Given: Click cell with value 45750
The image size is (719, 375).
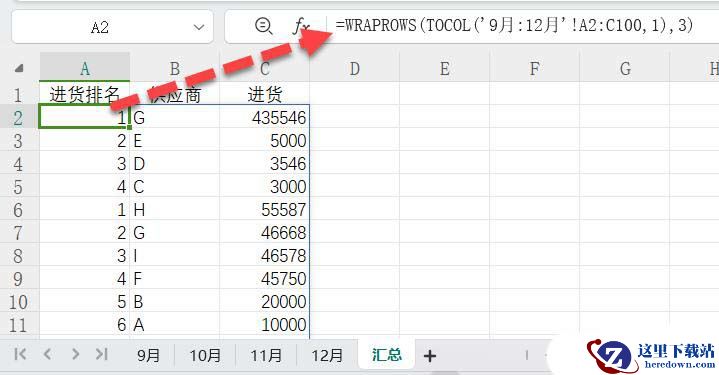Looking at the screenshot, I should click(265, 278).
